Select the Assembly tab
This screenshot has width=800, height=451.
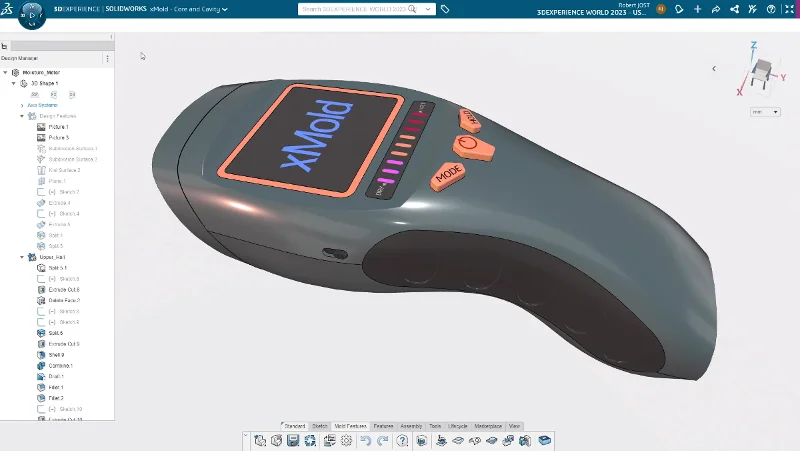click(411, 426)
